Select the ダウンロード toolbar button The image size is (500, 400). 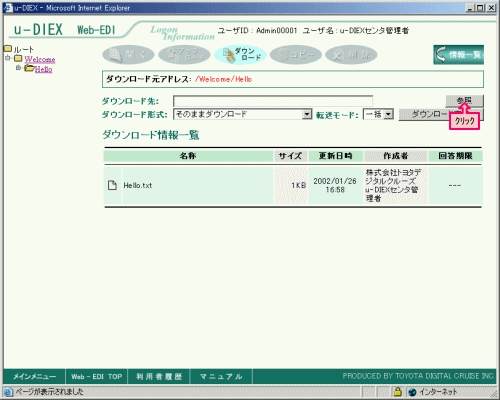(240, 55)
